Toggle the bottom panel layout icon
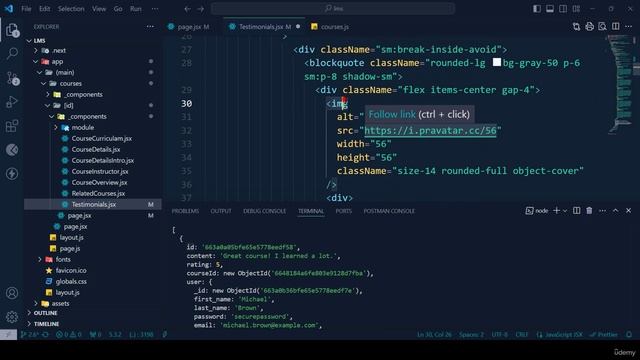This screenshot has width=640, height=360. [550, 9]
